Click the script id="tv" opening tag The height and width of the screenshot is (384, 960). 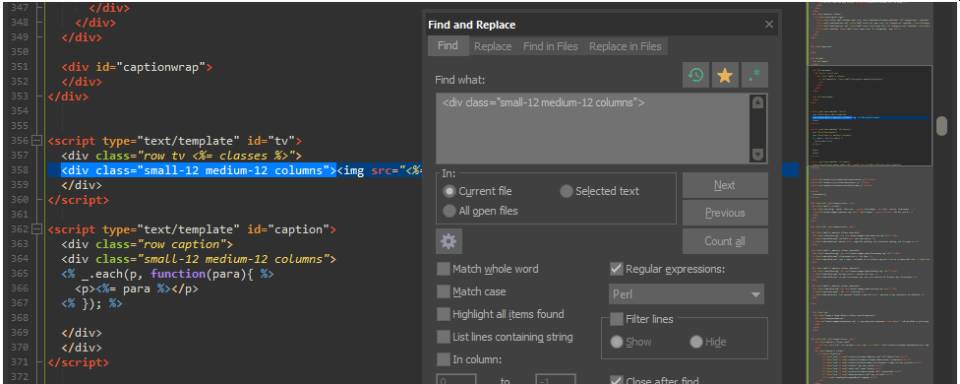[175, 140]
